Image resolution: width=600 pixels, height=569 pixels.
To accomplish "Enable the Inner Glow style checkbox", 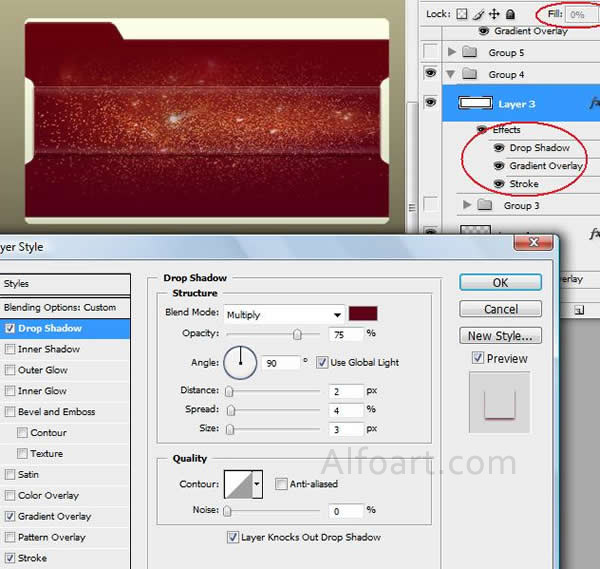I will 10,391.
